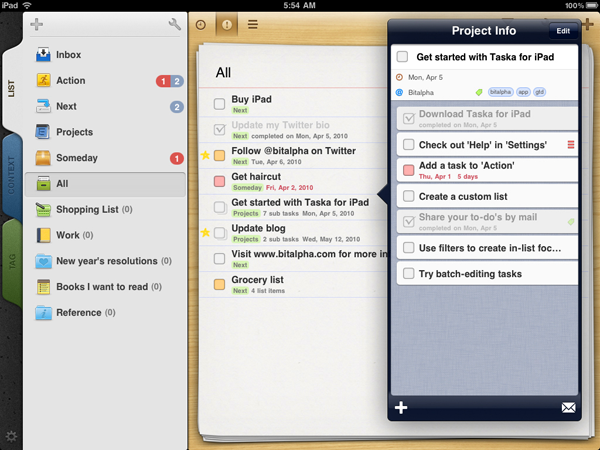This screenshot has width=600, height=450.
Task: Switch to the CONTEXT side tab
Action: point(11,174)
